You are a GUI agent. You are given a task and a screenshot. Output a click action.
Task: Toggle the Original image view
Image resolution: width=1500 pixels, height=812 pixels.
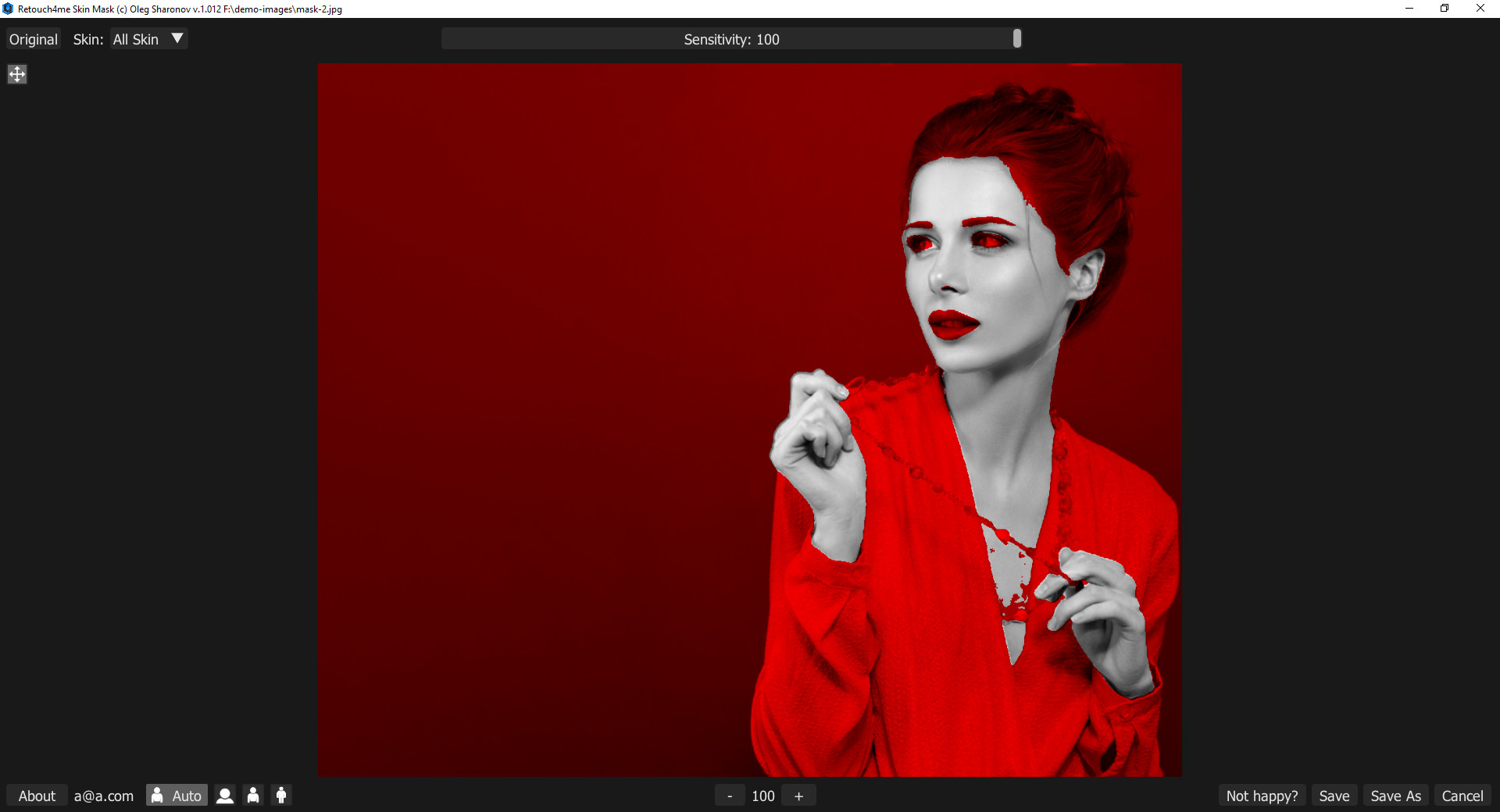coord(34,39)
